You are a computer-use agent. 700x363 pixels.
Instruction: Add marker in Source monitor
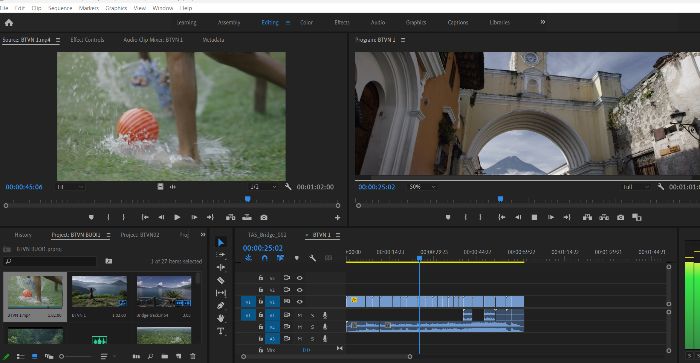[x=92, y=217]
